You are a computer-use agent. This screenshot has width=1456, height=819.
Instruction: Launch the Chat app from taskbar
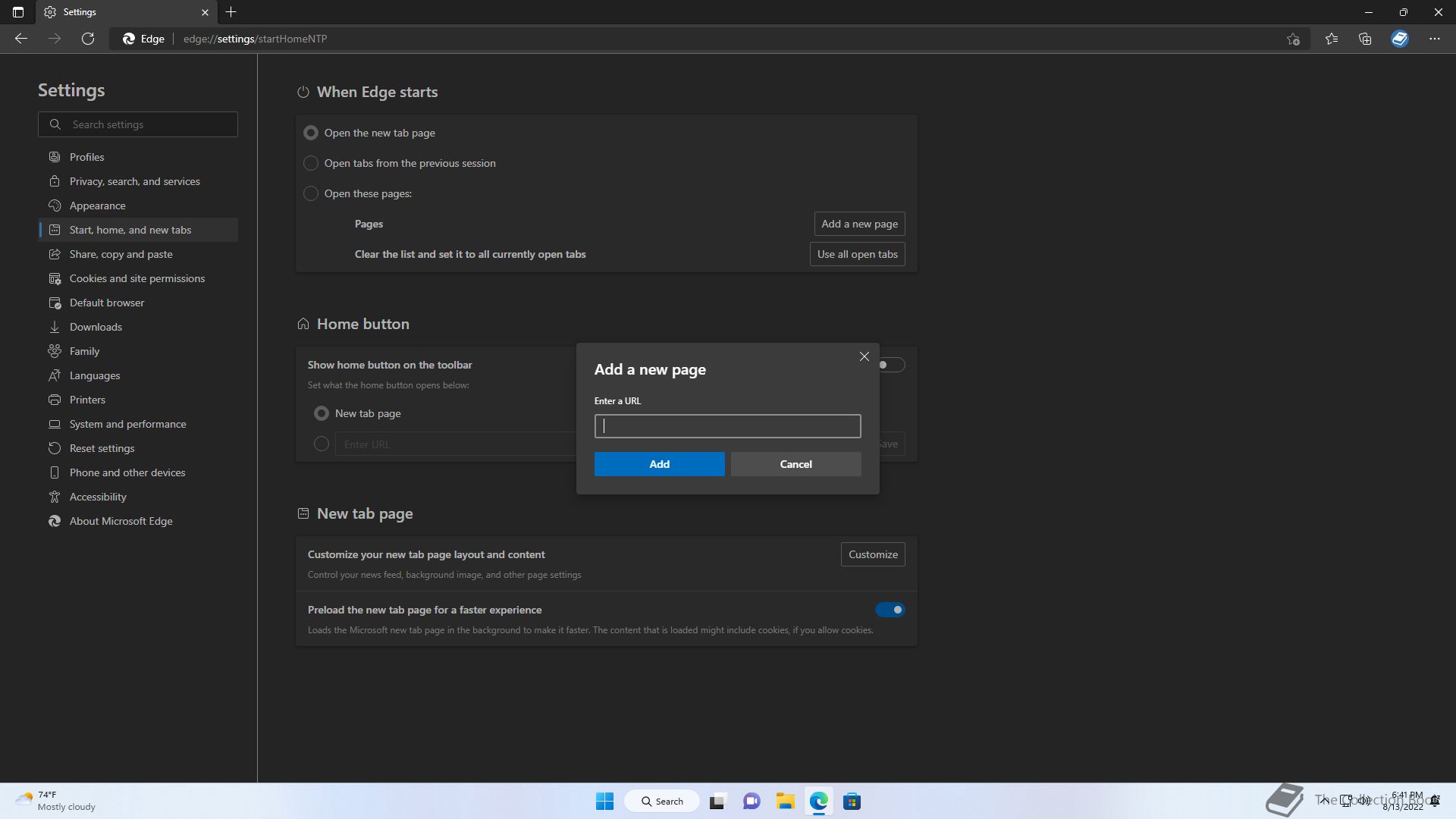pyautogui.click(x=752, y=802)
